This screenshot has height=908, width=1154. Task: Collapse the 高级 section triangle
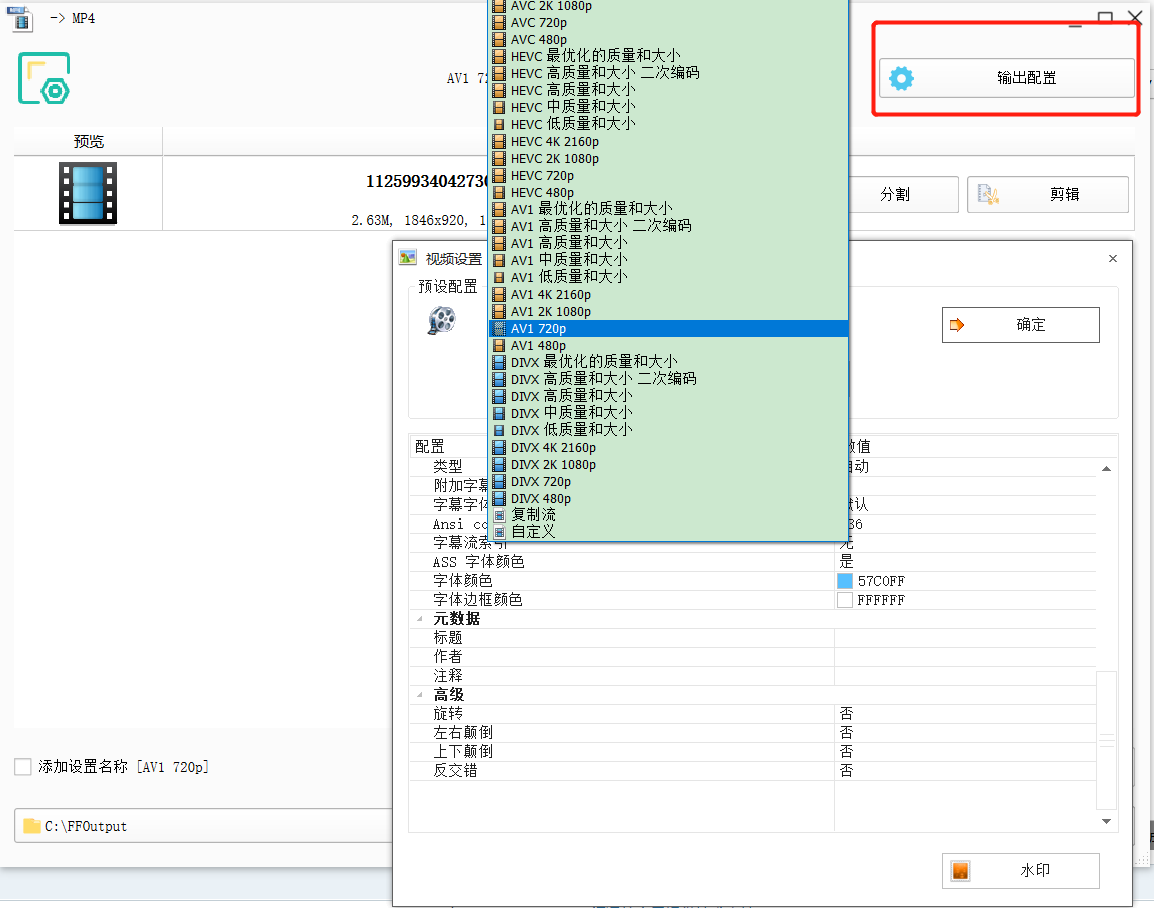coord(420,695)
